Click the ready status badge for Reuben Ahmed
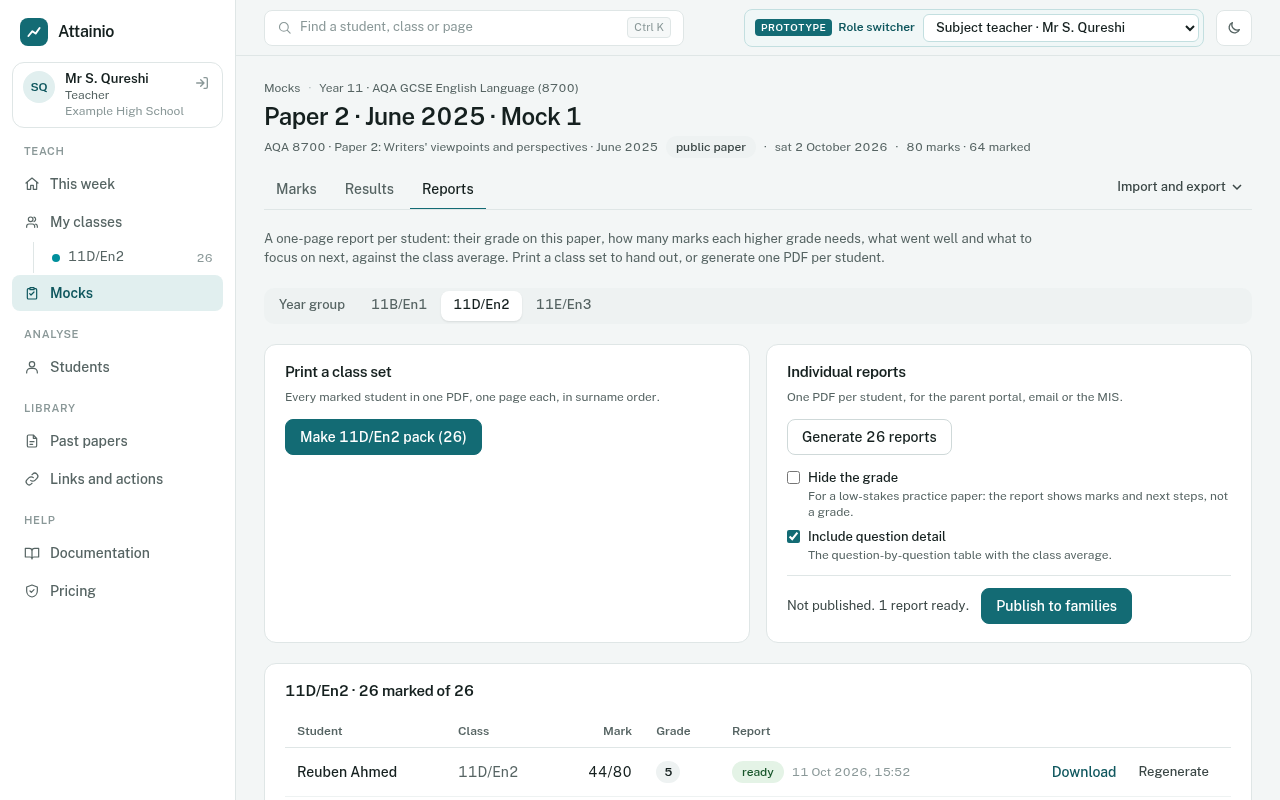 tap(758, 772)
